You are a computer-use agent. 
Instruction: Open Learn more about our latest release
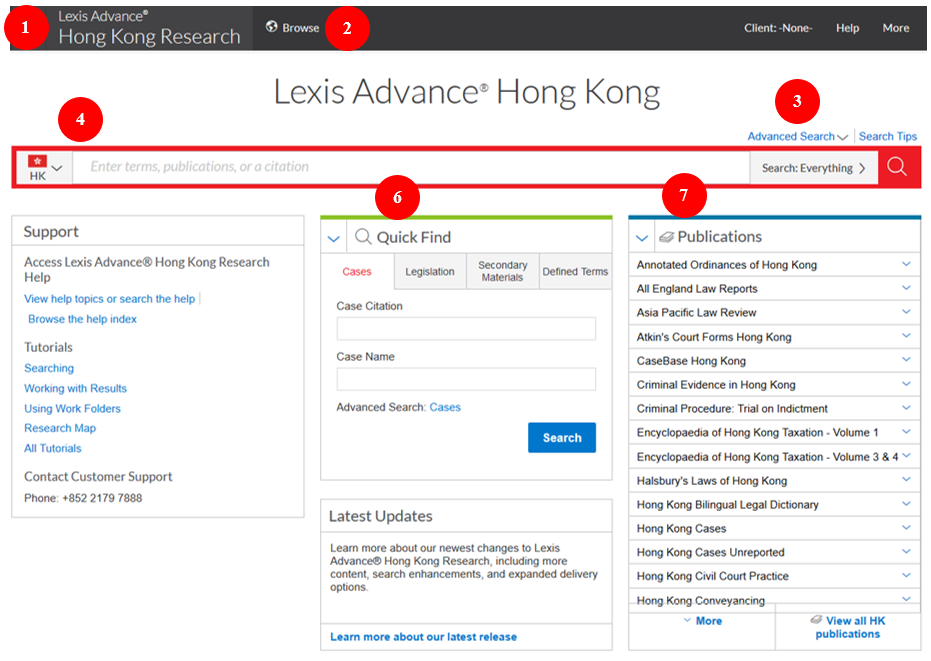coord(423,637)
